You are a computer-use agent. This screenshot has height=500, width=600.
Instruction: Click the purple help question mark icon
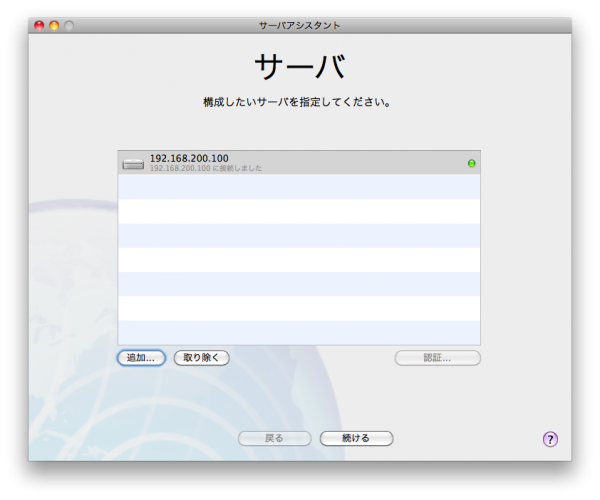tap(550, 439)
